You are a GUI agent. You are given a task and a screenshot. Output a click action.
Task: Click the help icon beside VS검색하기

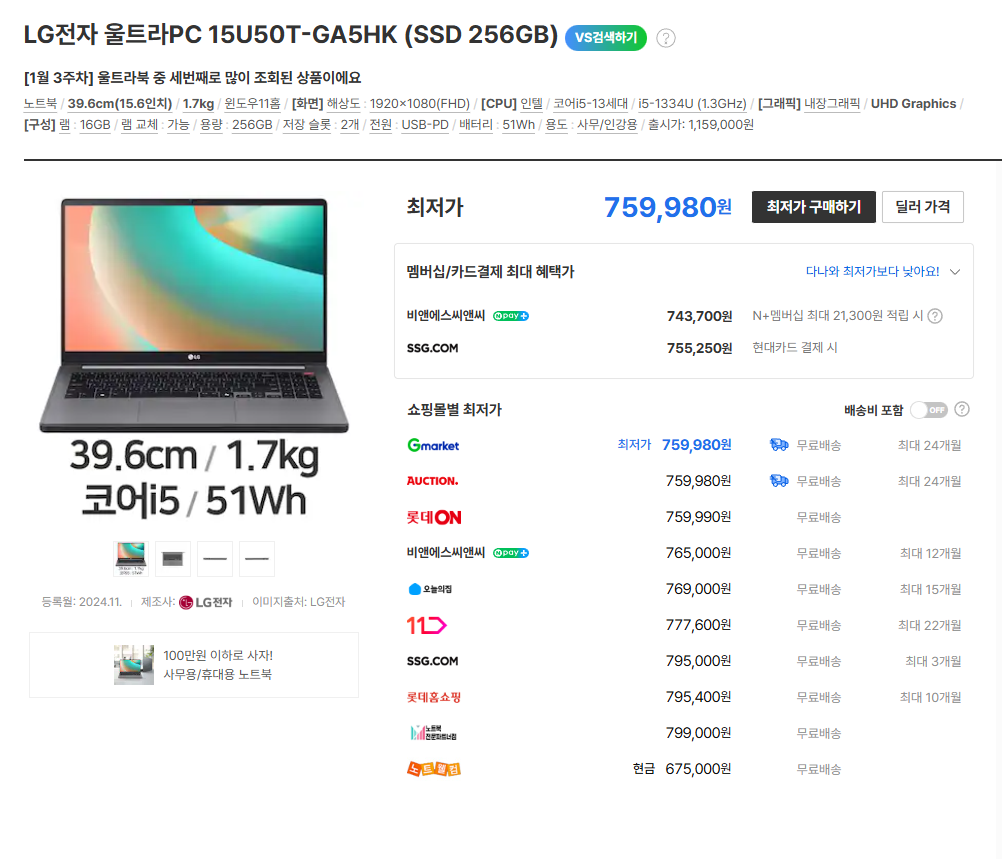click(x=666, y=38)
